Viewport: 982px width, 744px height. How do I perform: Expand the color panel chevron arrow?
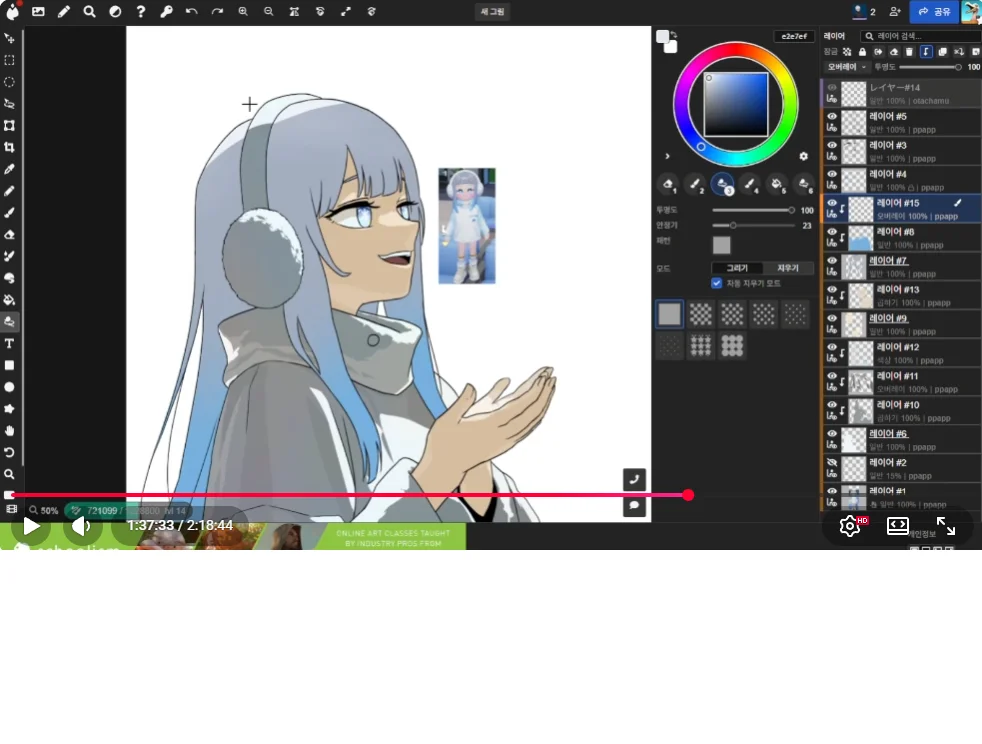coord(667,156)
